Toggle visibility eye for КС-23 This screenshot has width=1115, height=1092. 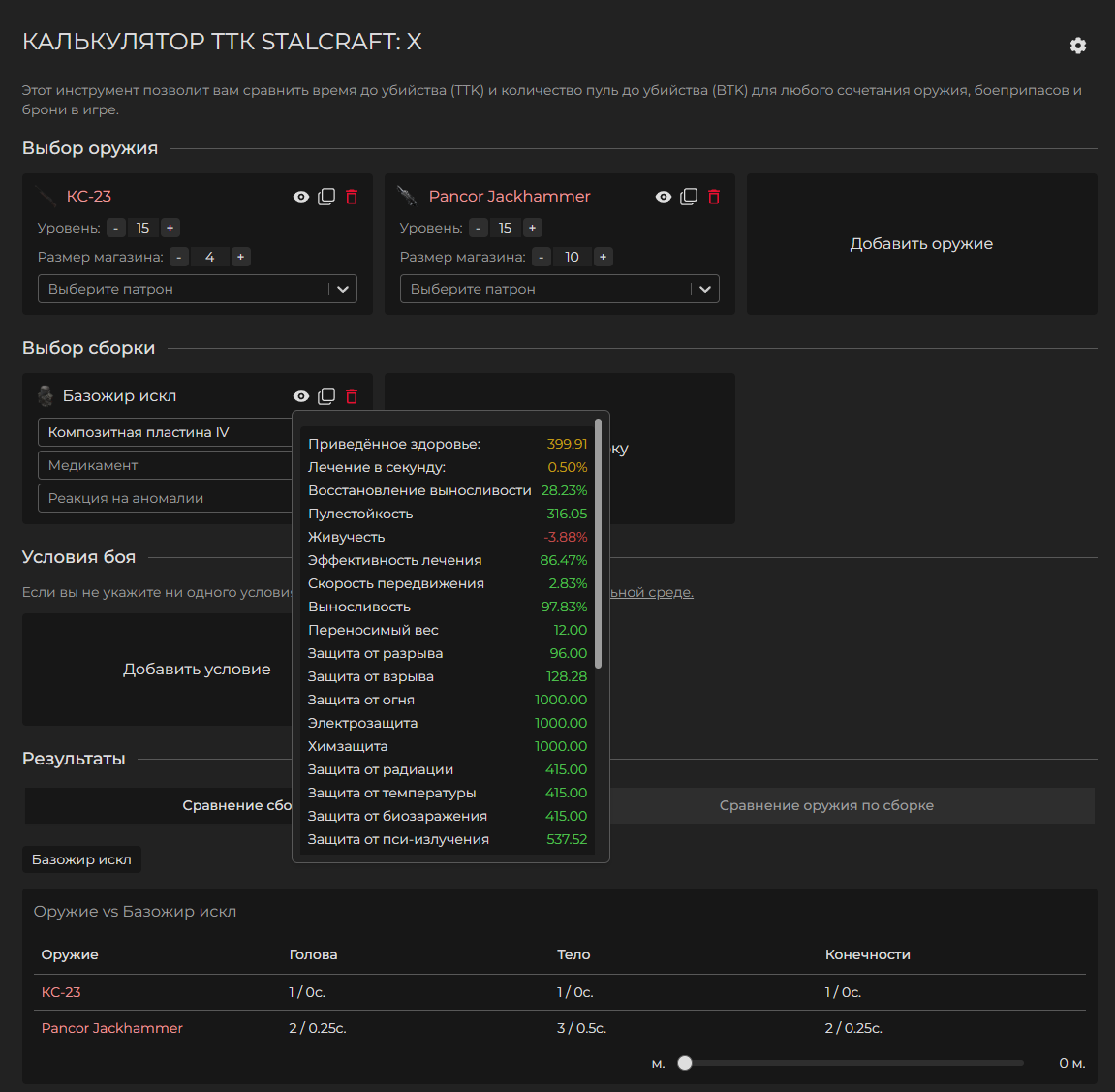pyautogui.click(x=301, y=197)
